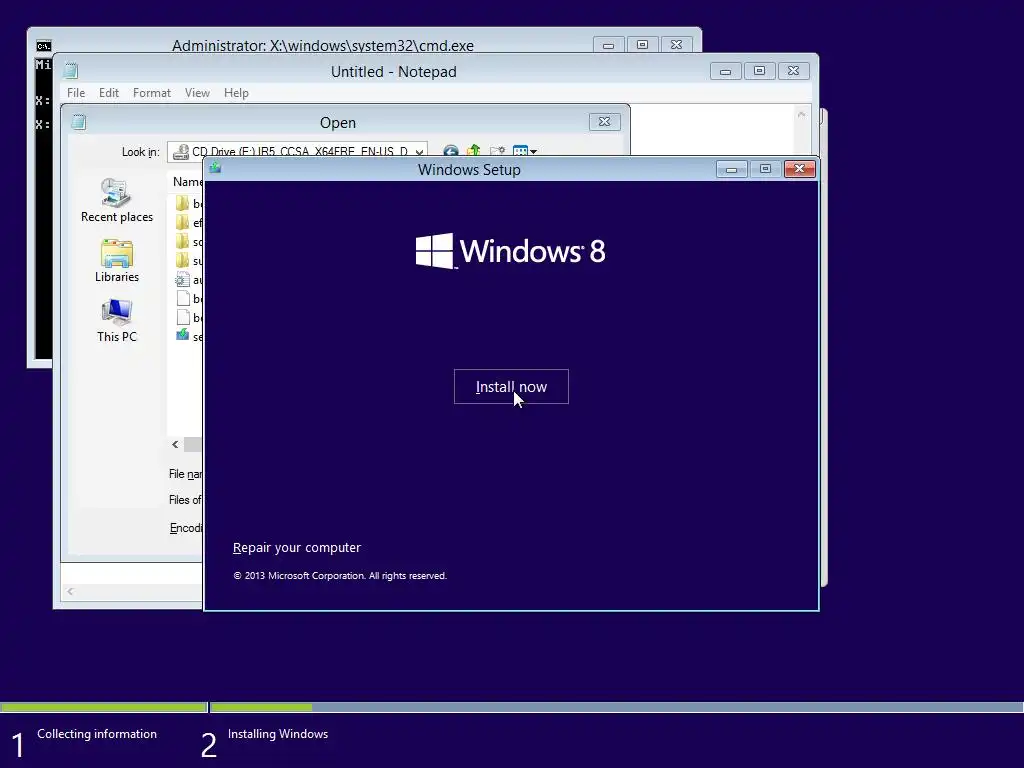
Task: Maximize the Windows Setup window
Action: (x=765, y=169)
